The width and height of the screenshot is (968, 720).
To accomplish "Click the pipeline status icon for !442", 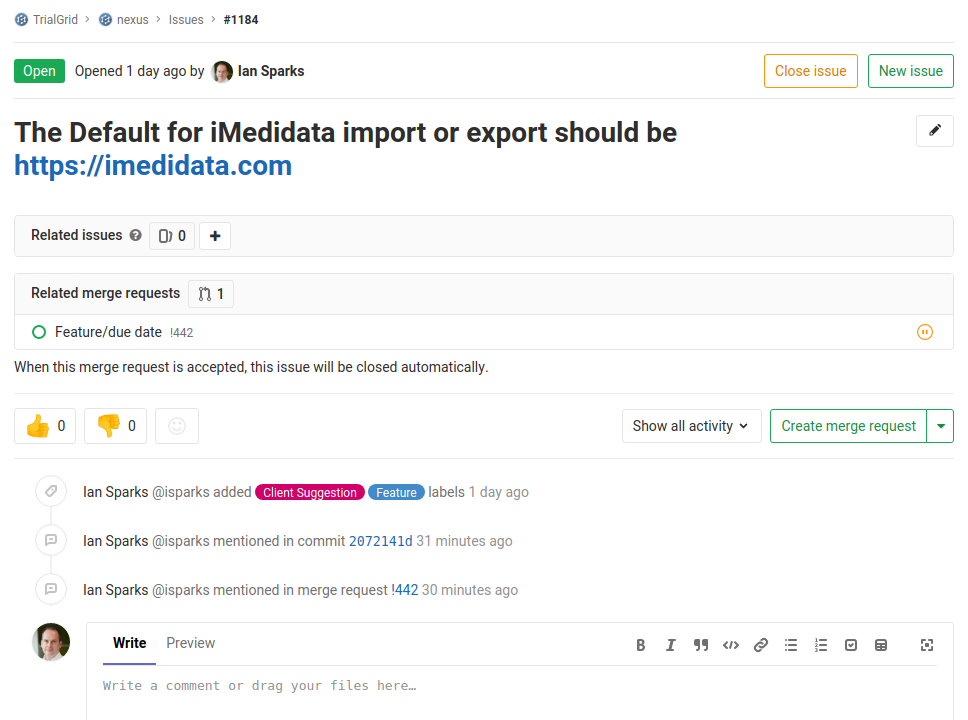I will pyautogui.click(x=925, y=332).
